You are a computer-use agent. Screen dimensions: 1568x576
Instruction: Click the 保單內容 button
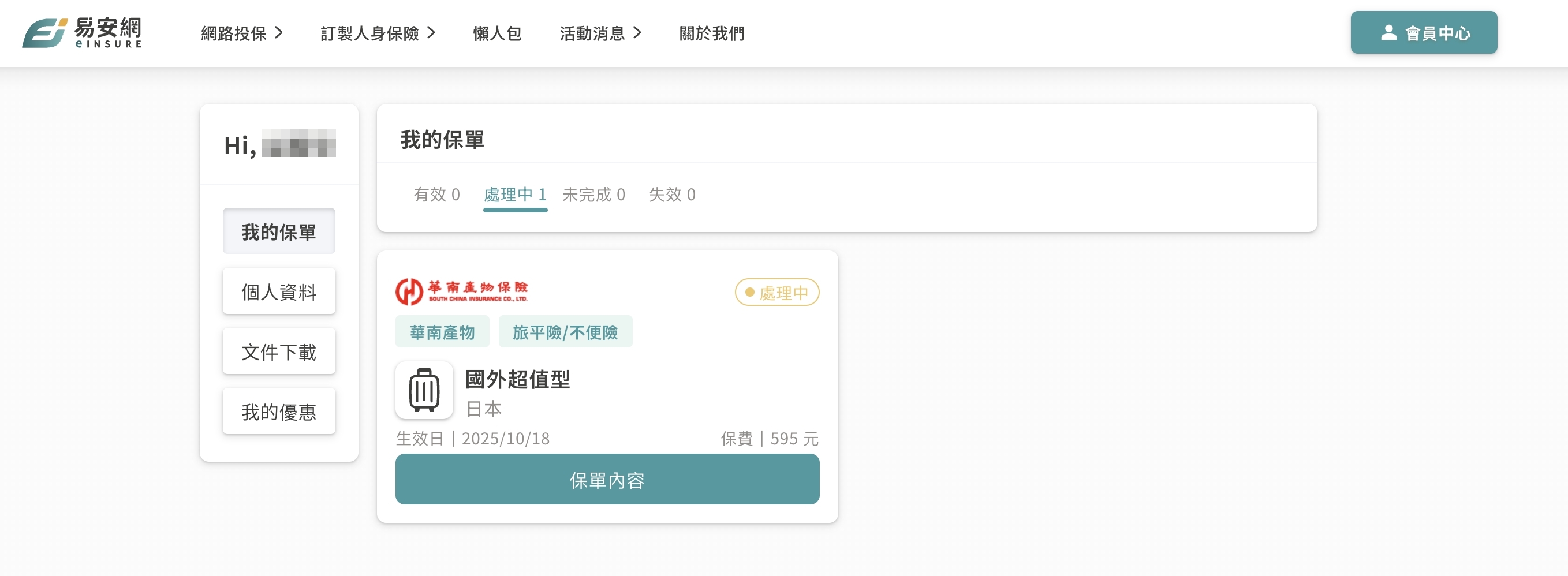pos(607,479)
